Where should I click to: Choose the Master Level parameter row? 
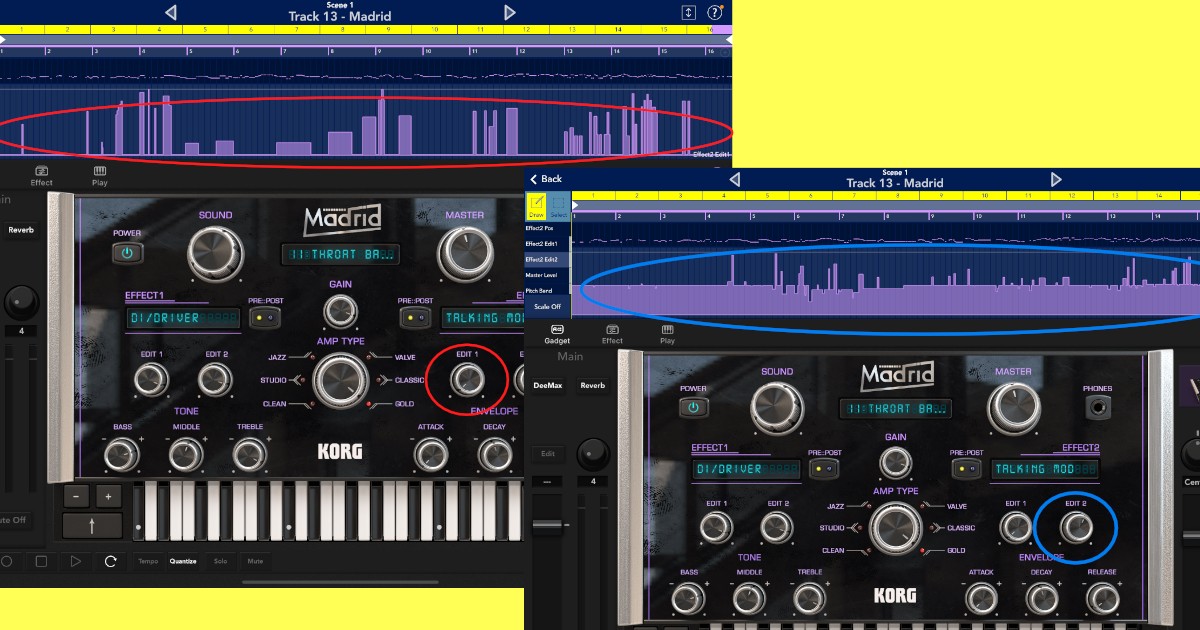[548, 275]
